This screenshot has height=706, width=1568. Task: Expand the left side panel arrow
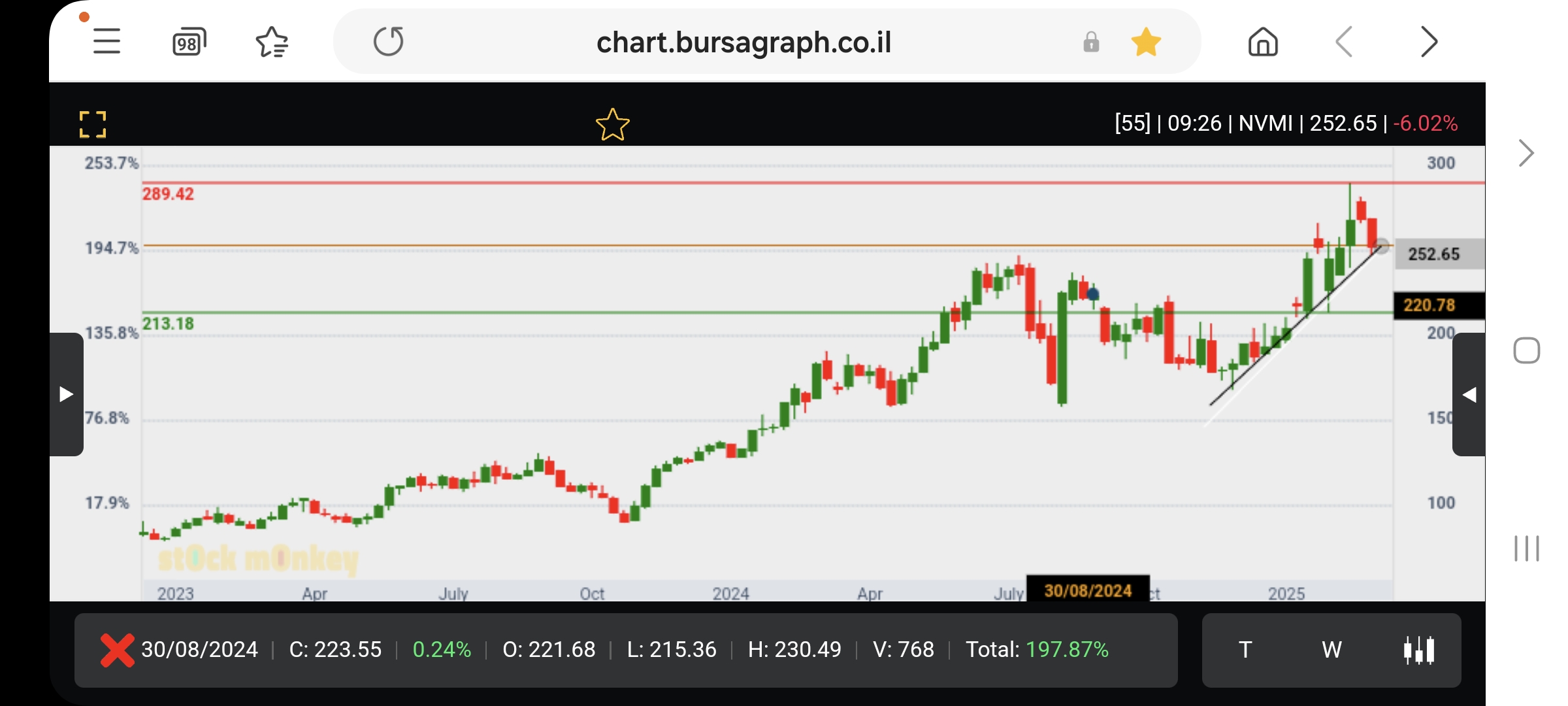66,394
